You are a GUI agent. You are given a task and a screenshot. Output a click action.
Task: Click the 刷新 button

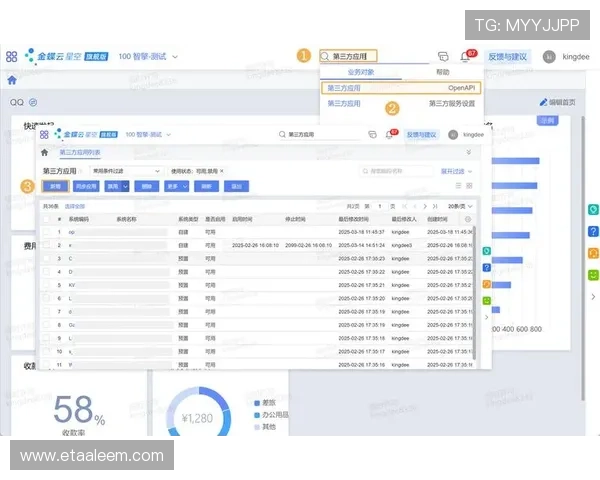(x=207, y=186)
